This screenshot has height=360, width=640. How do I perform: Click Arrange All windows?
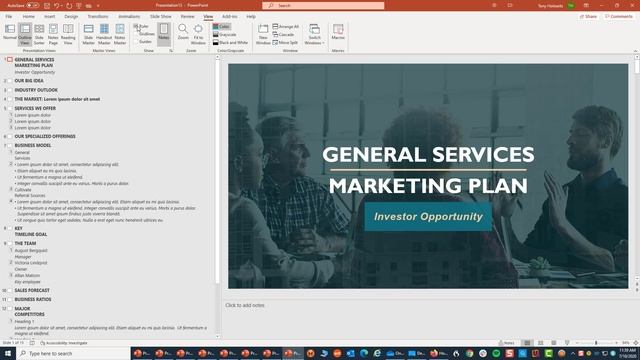286,27
